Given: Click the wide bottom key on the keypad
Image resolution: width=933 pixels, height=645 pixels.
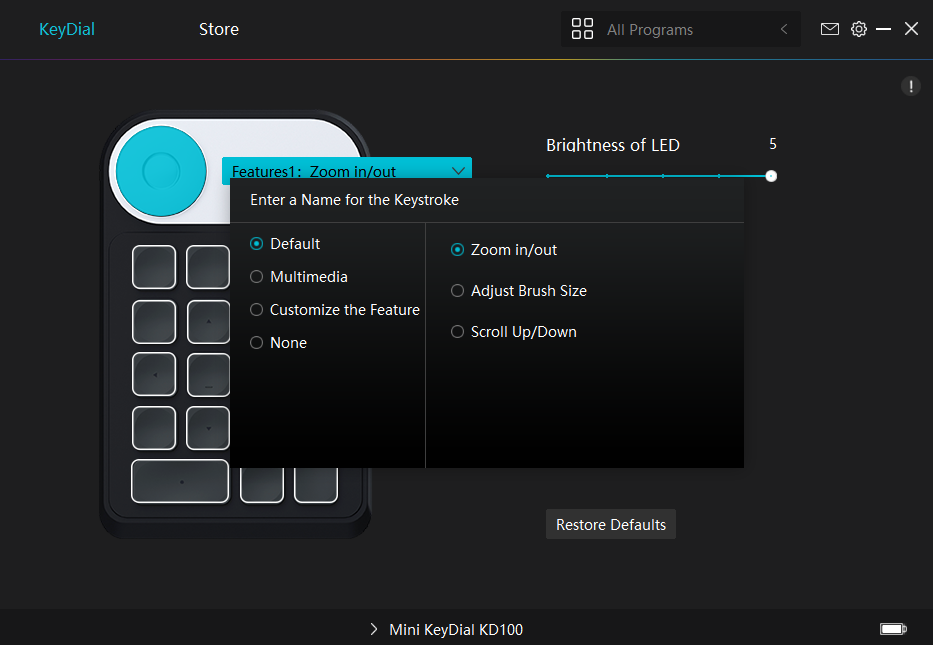Looking at the screenshot, I should pyautogui.click(x=180, y=481).
